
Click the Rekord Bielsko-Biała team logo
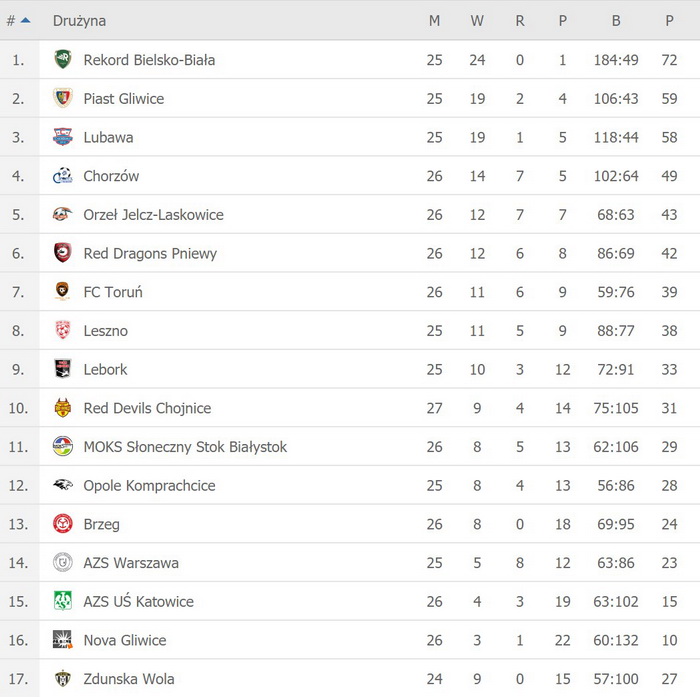tap(63, 60)
